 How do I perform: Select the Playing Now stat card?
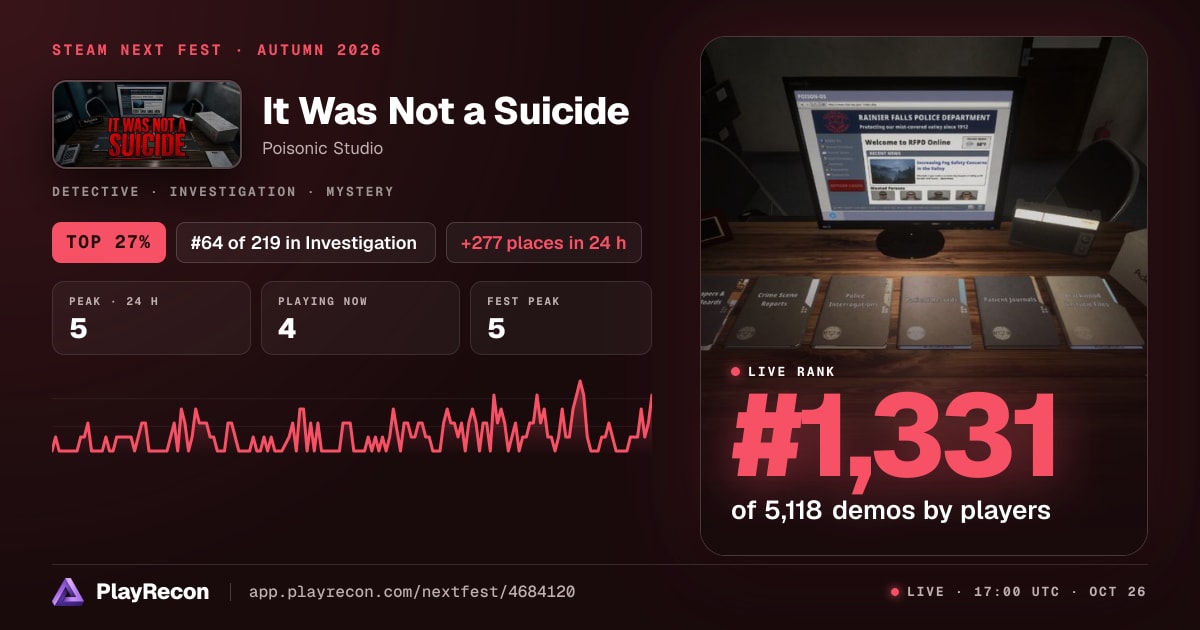(360, 318)
